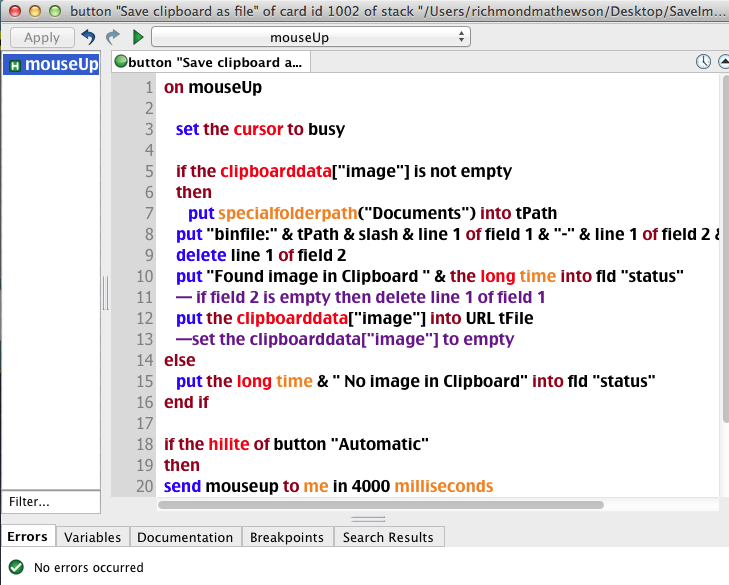Screen dimensions: 729x585
Task: Click the green checkmark icon in Errors pane
Action: click(x=16, y=567)
